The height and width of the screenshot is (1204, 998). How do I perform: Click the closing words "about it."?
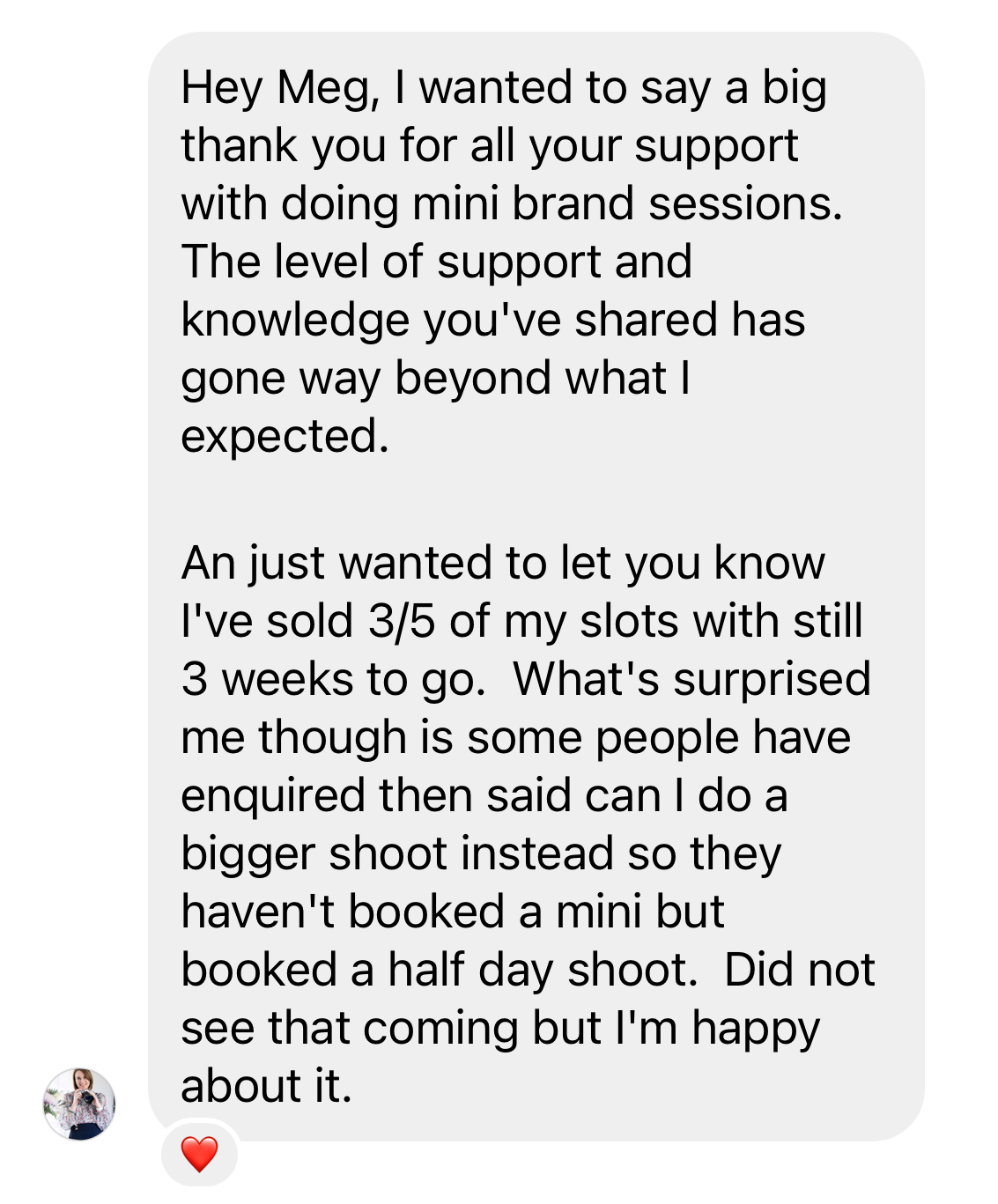[266, 1086]
